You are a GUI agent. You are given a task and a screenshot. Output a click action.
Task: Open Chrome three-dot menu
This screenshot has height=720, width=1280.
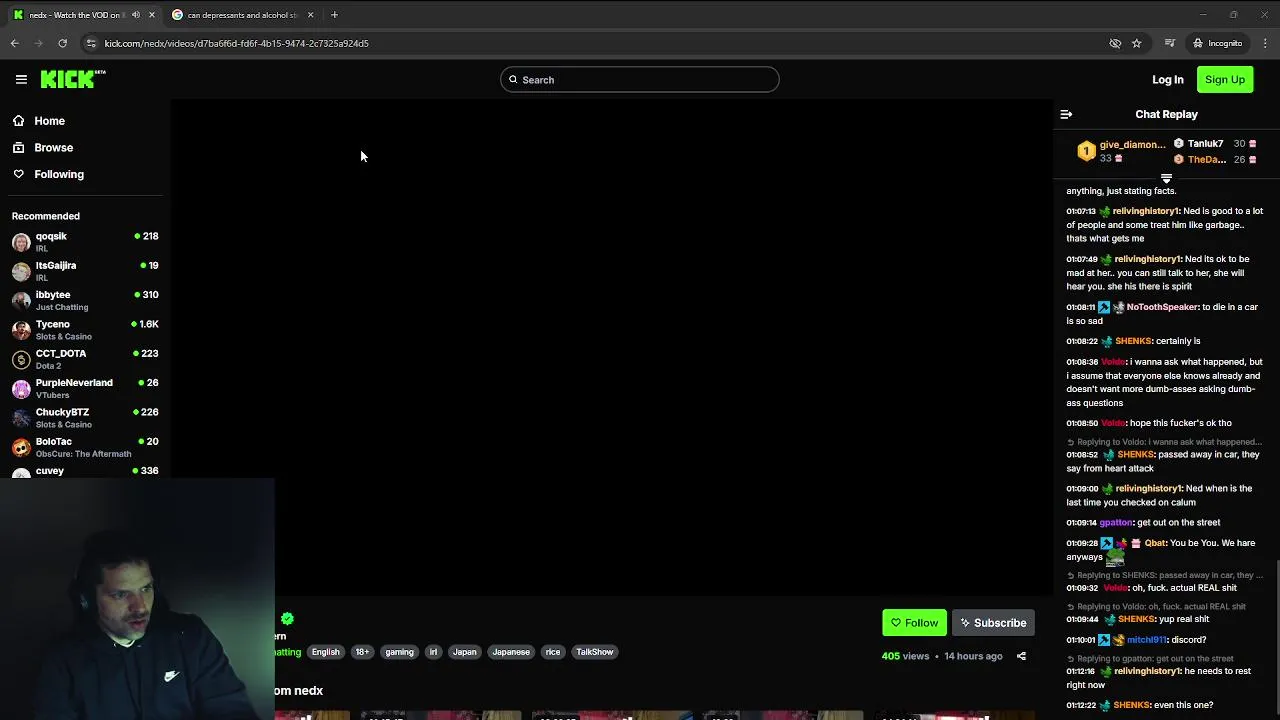[1266, 43]
